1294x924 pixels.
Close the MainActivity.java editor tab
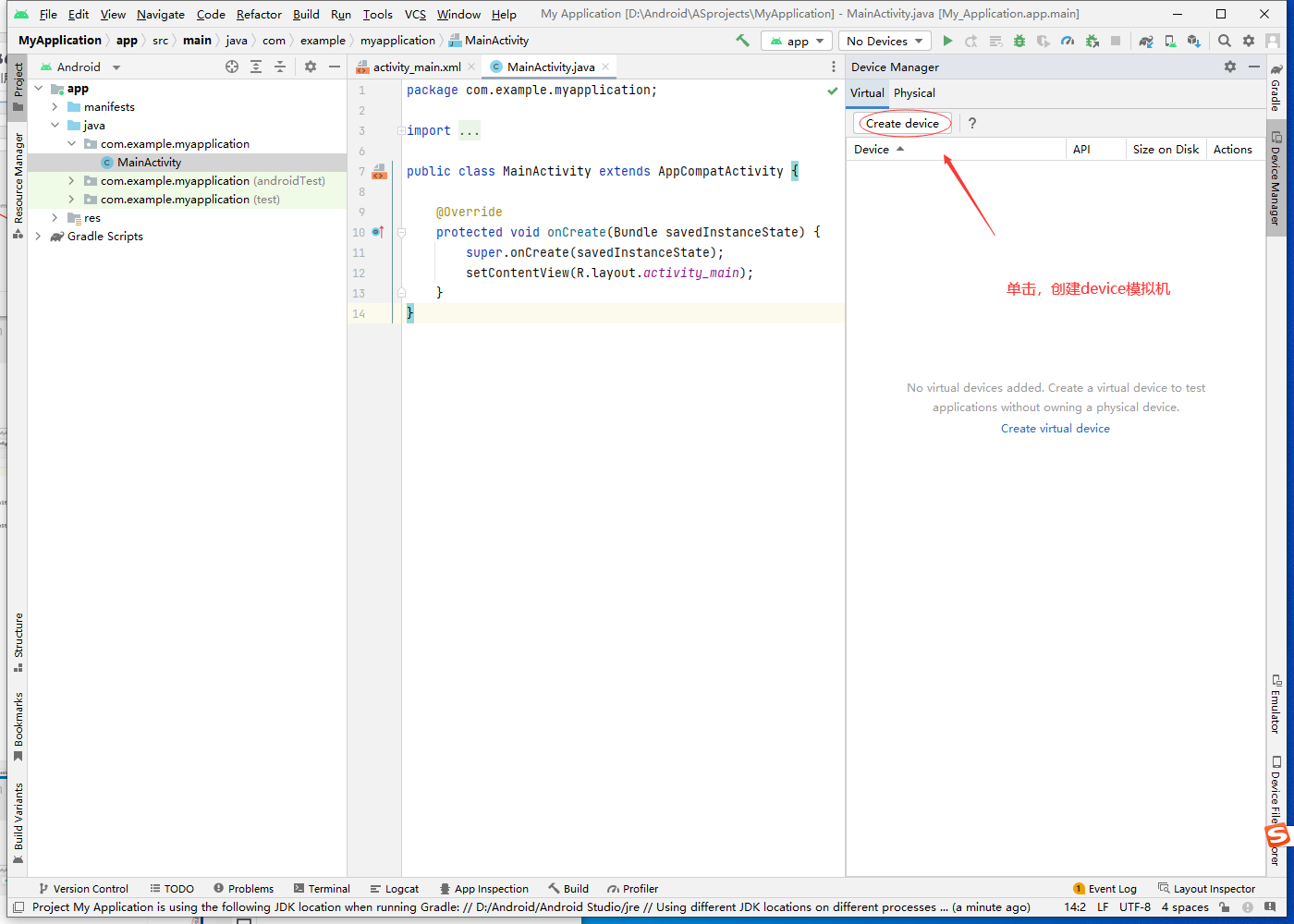point(605,67)
